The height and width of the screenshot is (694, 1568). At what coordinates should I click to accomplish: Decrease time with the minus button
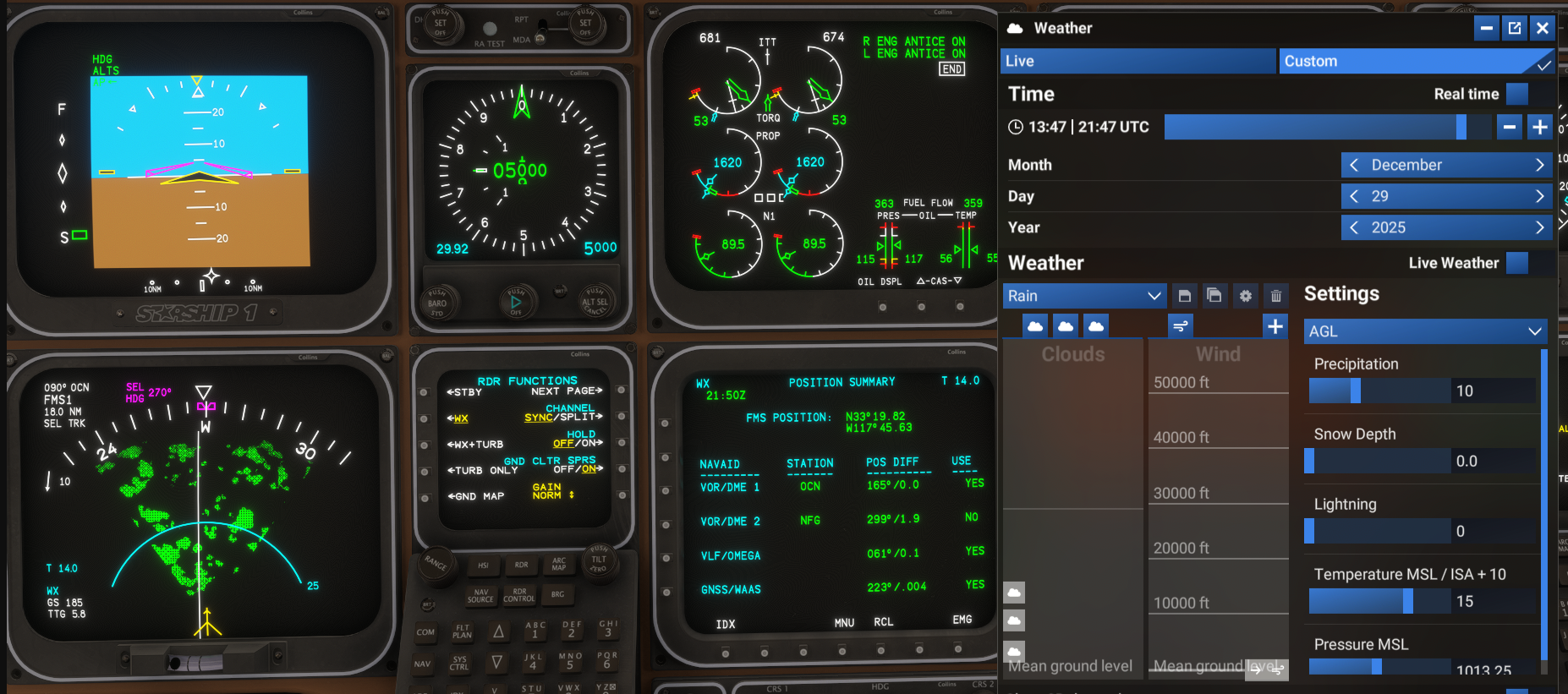point(1509,127)
